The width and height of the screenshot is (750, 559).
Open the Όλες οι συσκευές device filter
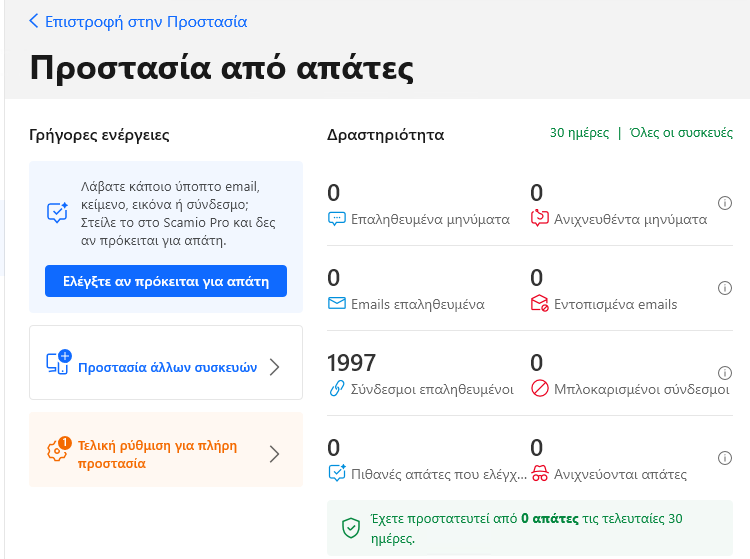(681, 134)
